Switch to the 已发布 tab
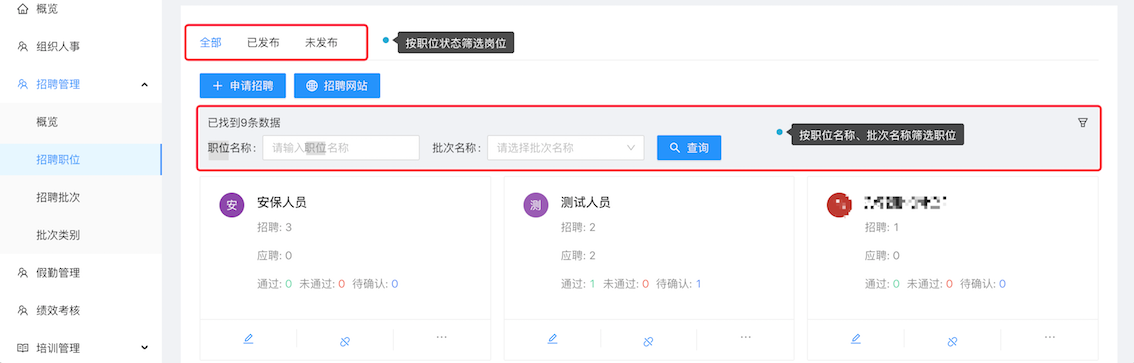Image resolution: width=1134 pixels, height=363 pixels. pos(263,43)
